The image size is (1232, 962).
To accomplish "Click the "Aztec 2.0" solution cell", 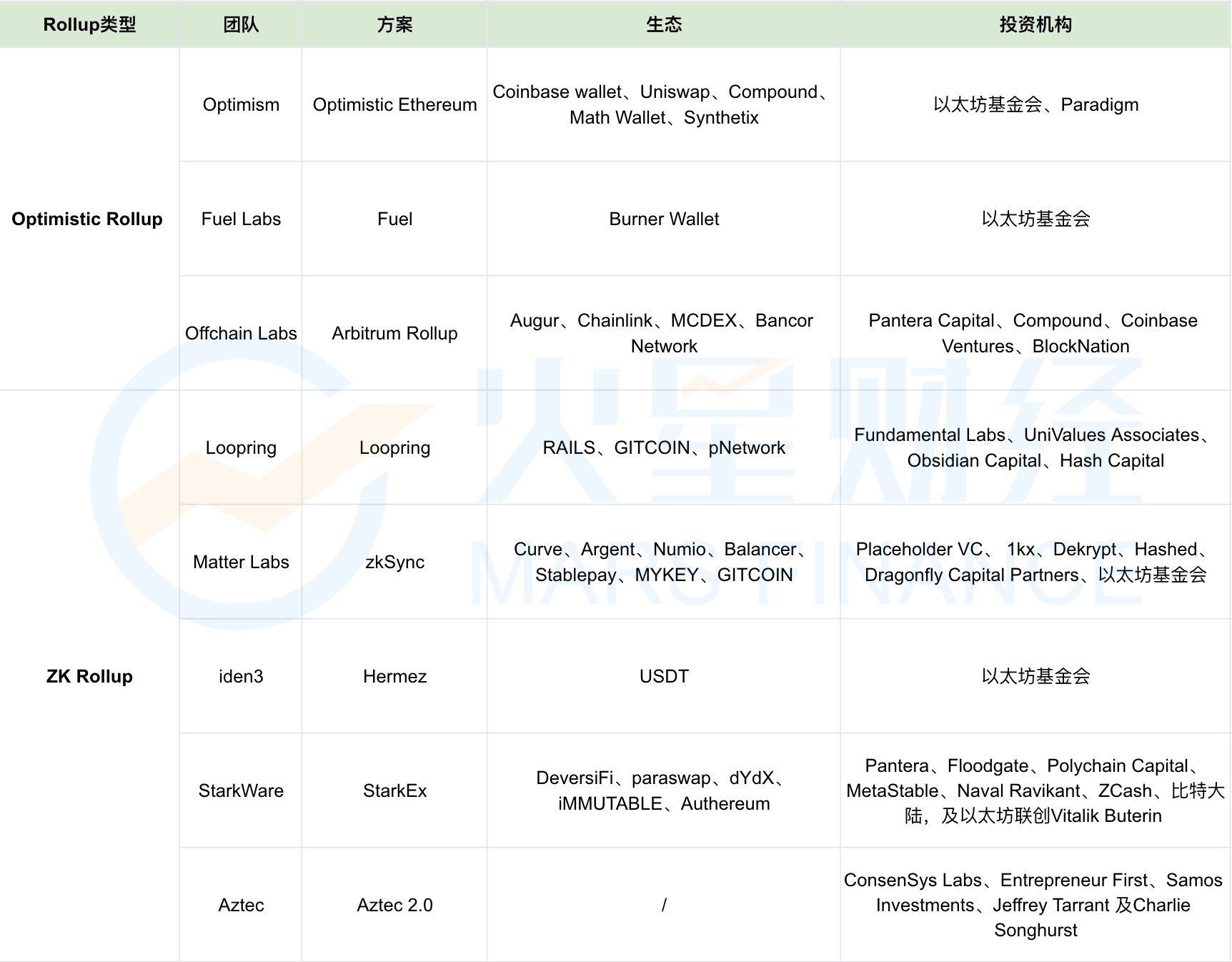I will tap(394, 905).
